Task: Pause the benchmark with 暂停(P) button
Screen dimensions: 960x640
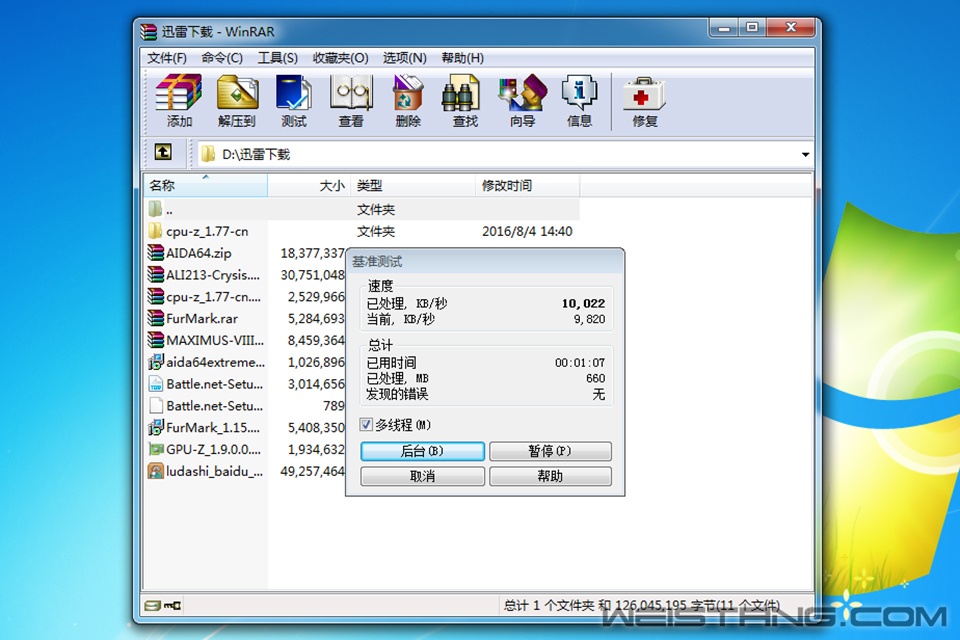Action: coord(550,451)
